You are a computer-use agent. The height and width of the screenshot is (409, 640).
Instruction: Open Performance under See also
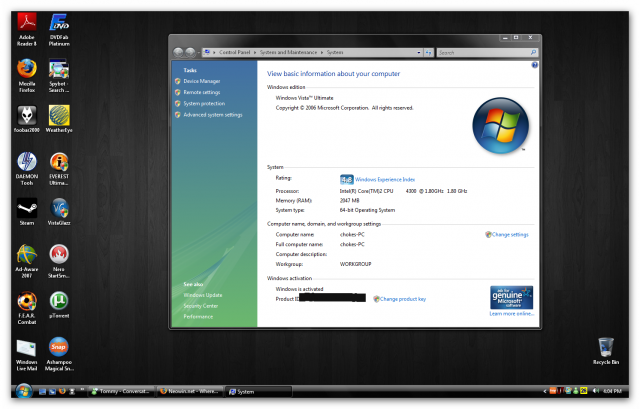click(x=198, y=317)
